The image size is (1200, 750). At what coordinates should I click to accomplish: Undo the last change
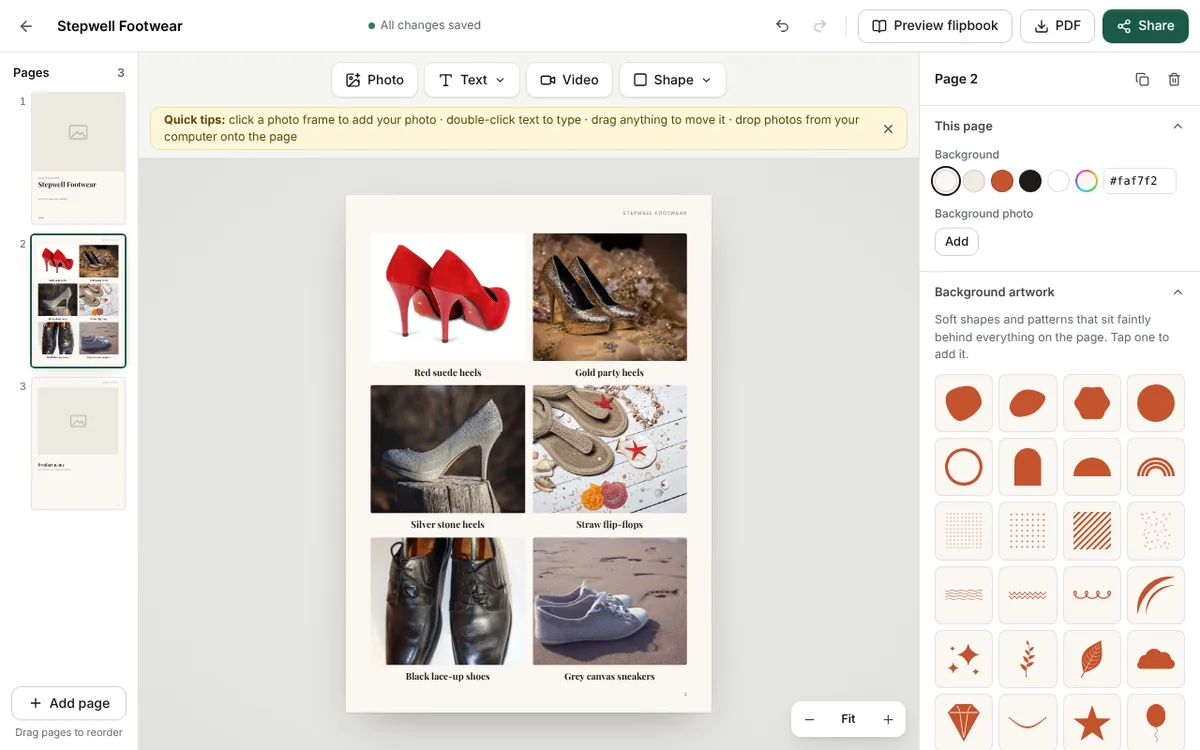782,26
